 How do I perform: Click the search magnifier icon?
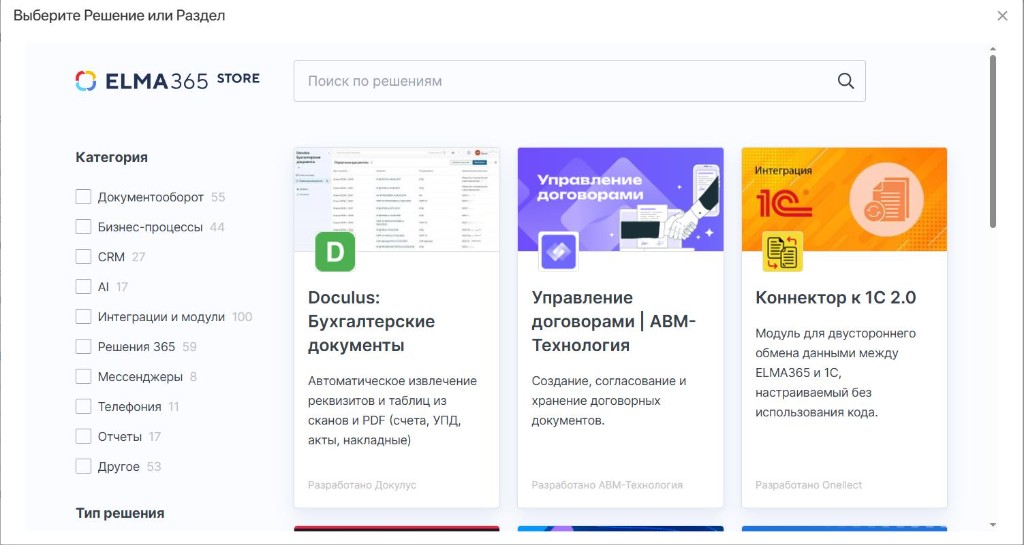845,81
